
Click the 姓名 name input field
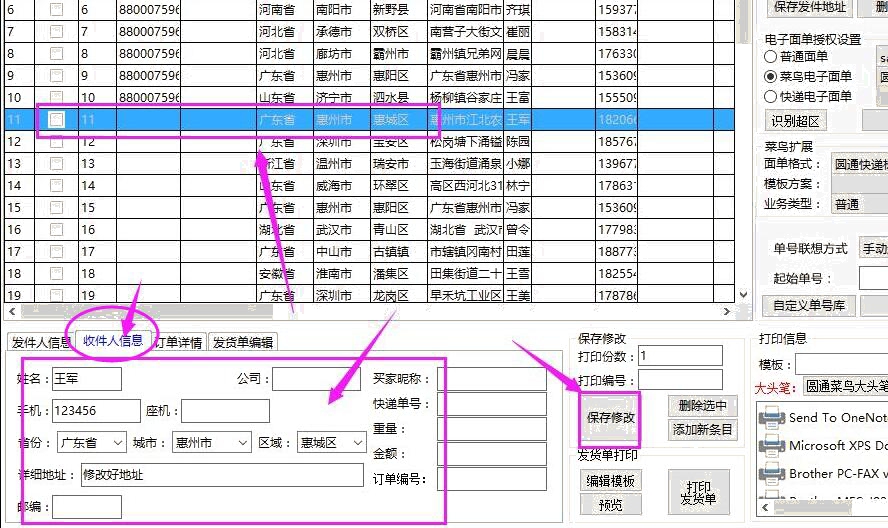tap(87, 379)
